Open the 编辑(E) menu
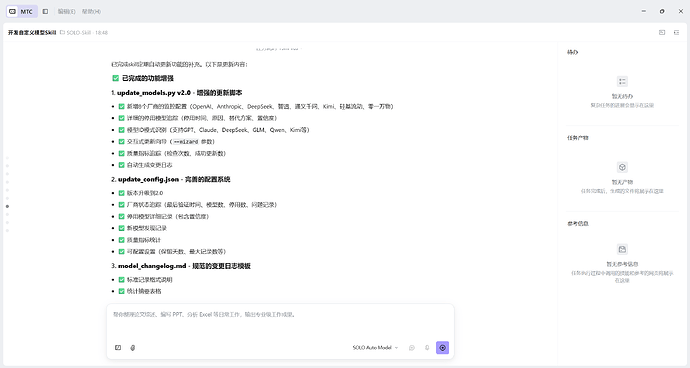The height and width of the screenshot is (368, 690). pyautogui.click(x=66, y=11)
